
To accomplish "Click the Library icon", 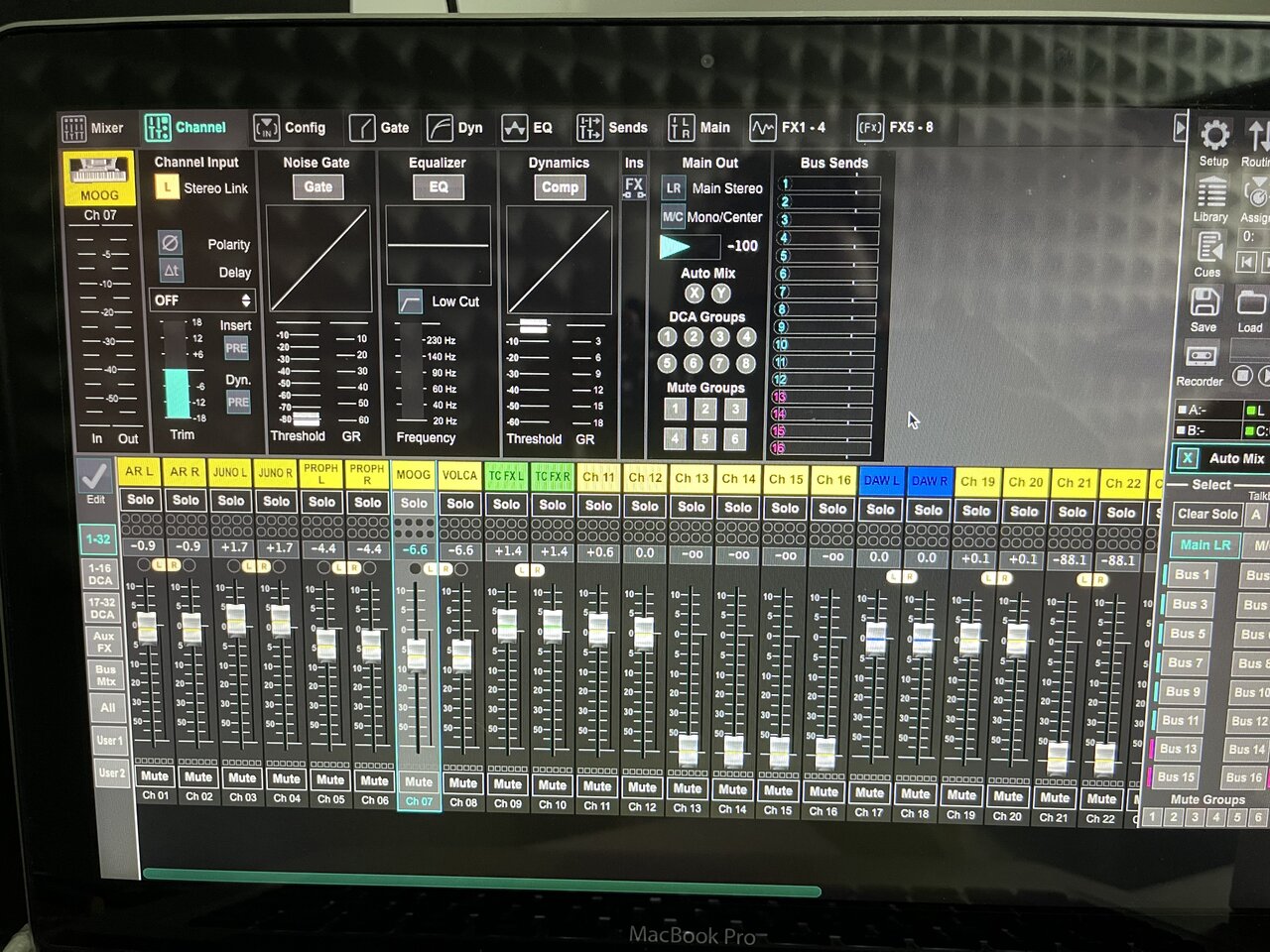I will point(1210,192).
